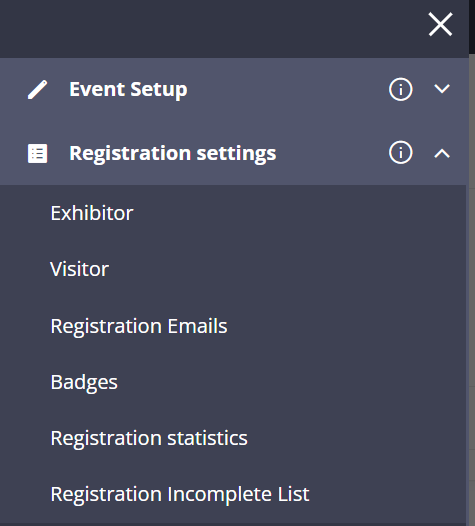
Task: Select the Event Setup menu heading
Action: (128, 90)
